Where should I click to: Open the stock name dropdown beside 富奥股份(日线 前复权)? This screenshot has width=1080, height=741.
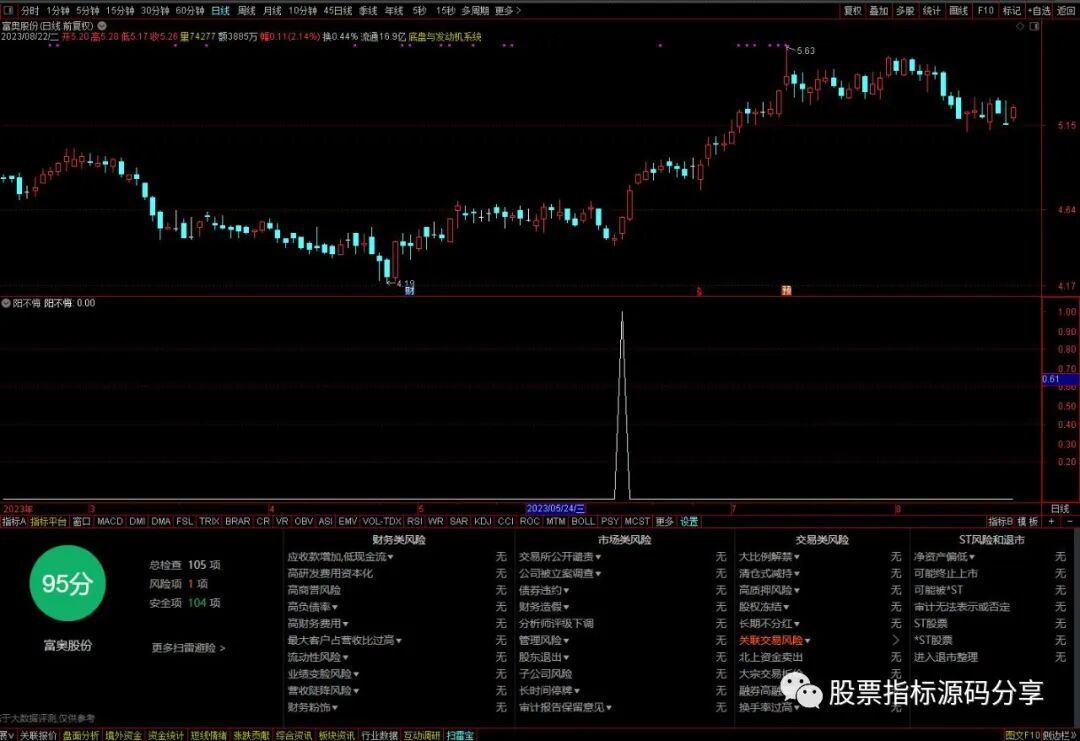[102, 25]
